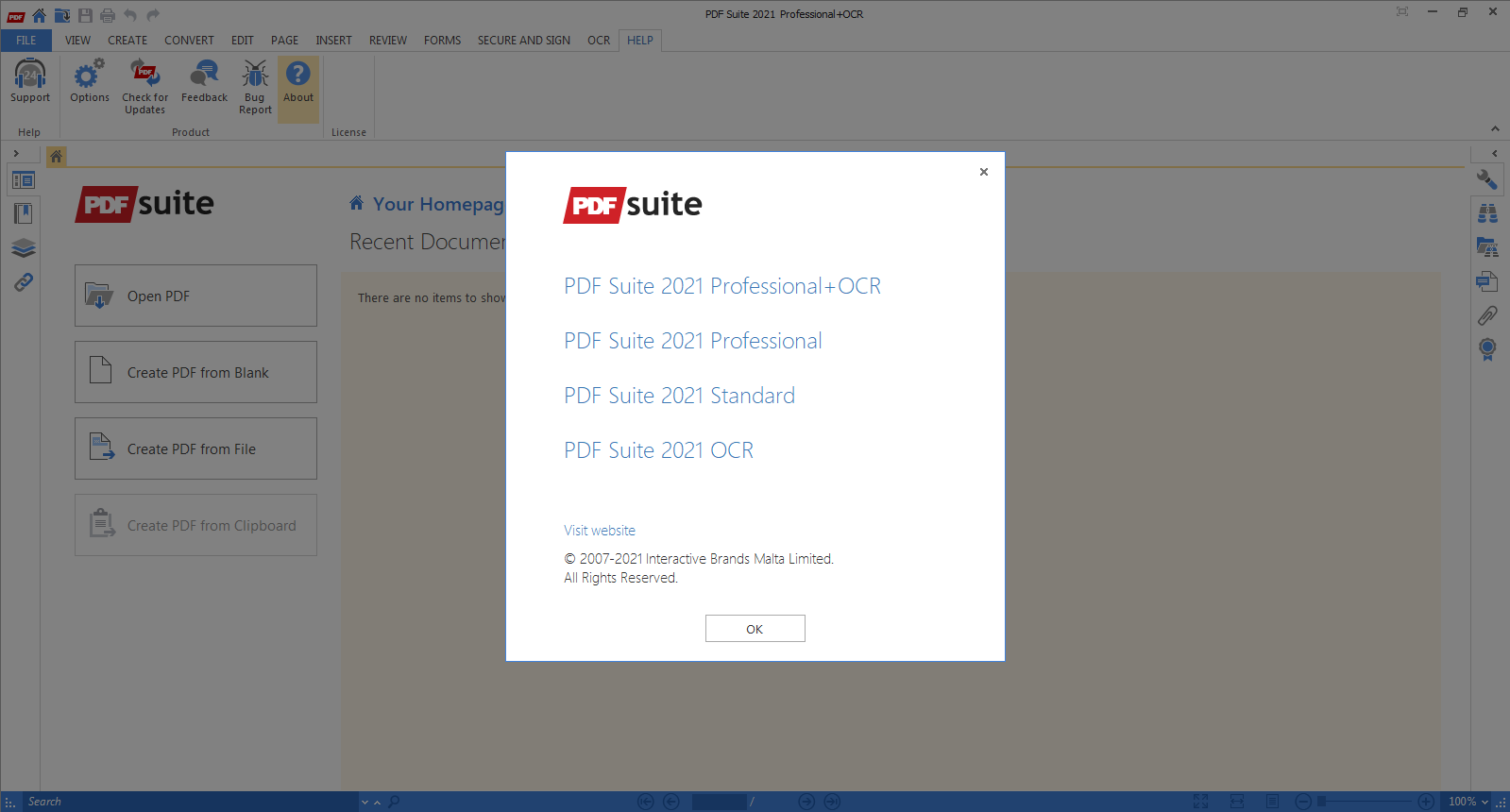Viewport: 1510px width, 812px height.
Task: Click the zoom in plus icon
Action: [x=1426, y=802]
